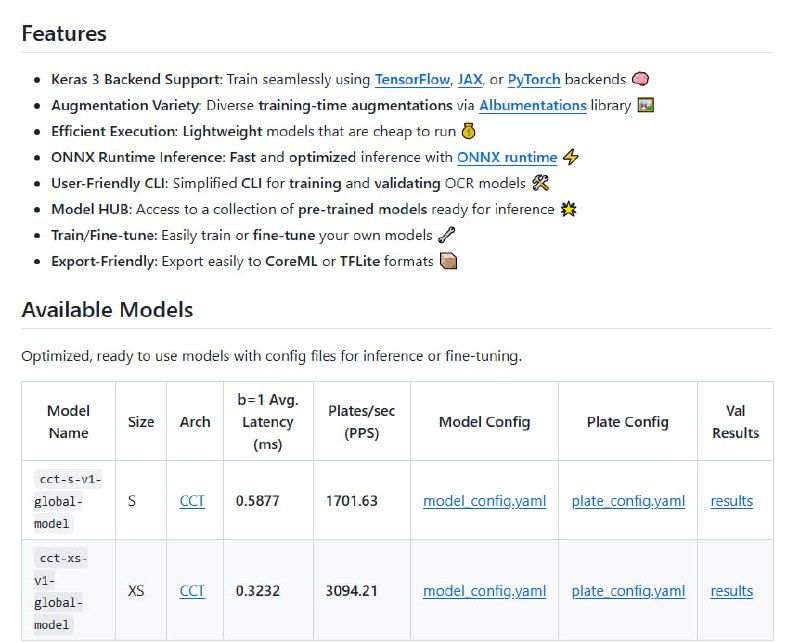Click the wrench emoji after fine-tune line

point(449,235)
